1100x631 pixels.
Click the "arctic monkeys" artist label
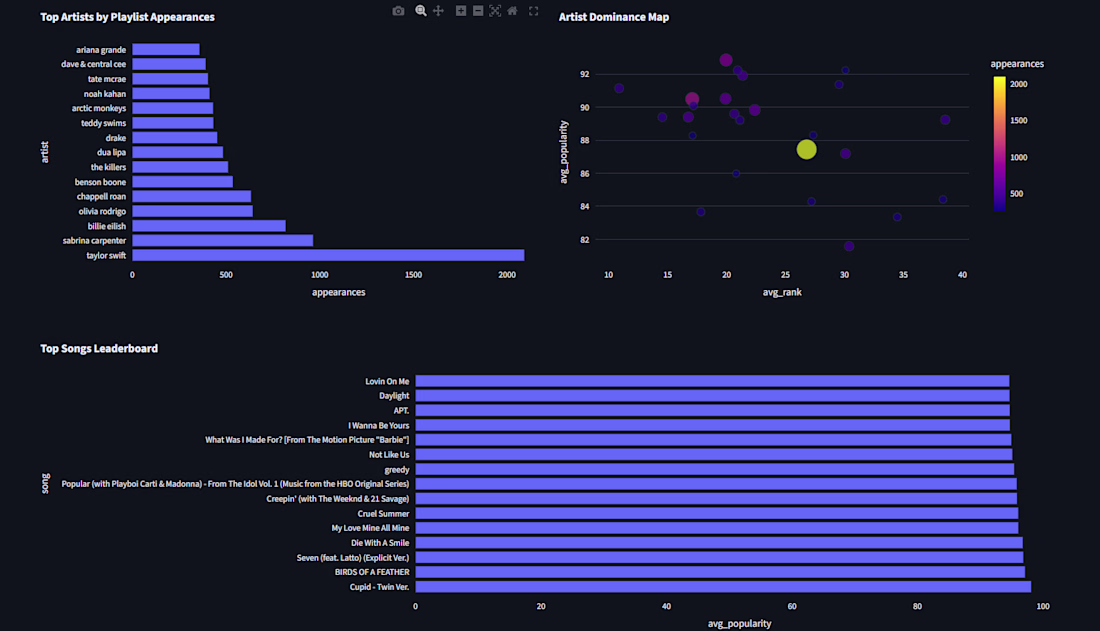pos(99,108)
